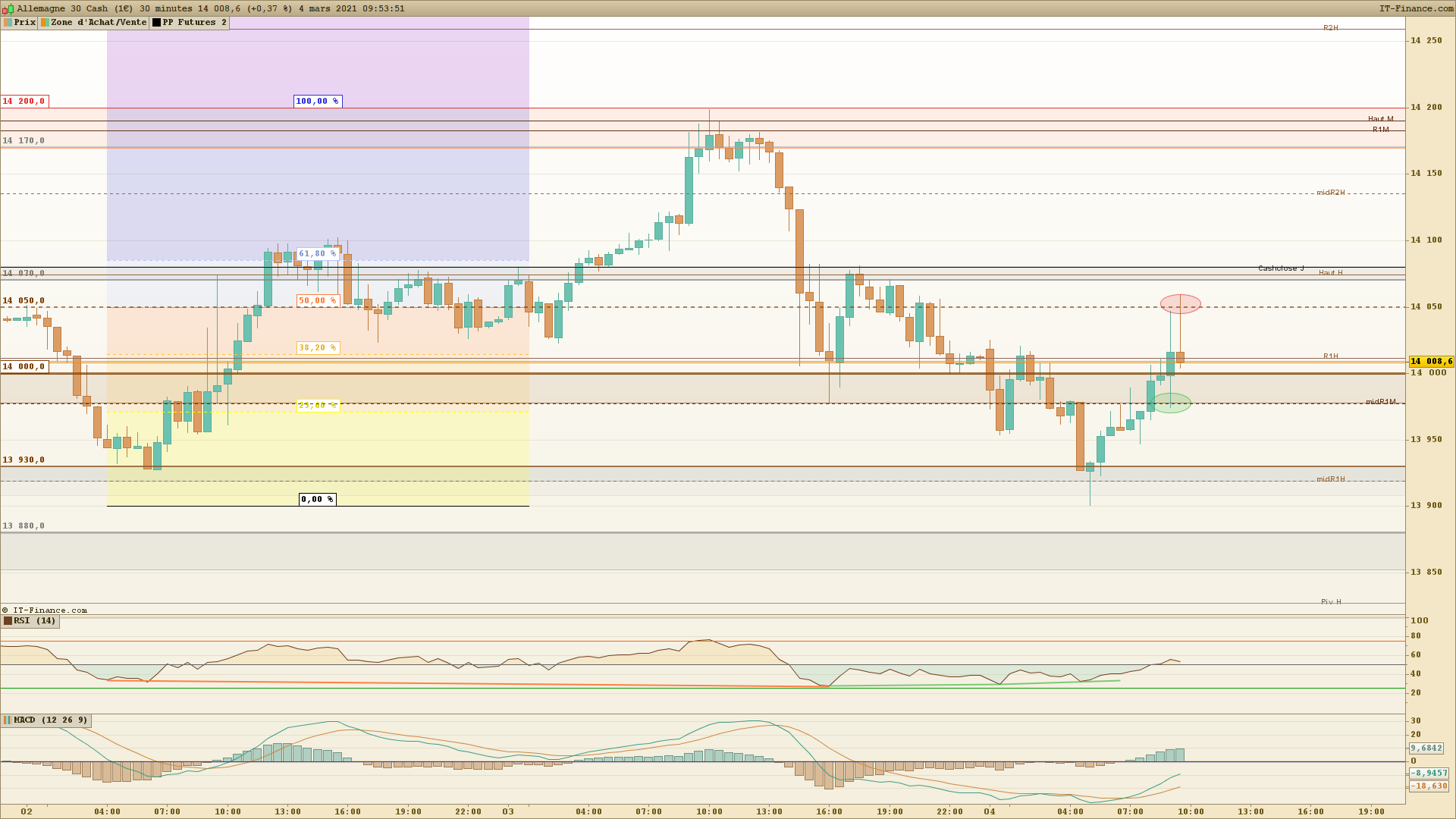Open the MACD (12 26 9) panel label
1456x819 pixels.
[50, 720]
